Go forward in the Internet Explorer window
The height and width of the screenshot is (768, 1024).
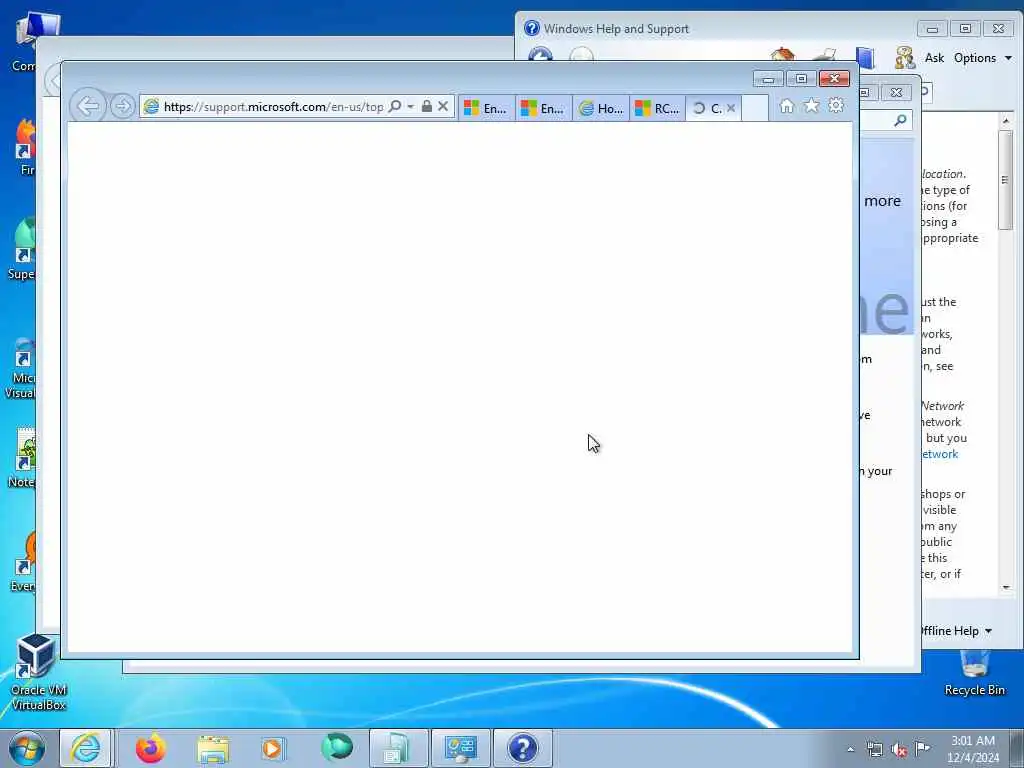pyautogui.click(x=122, y=106)
